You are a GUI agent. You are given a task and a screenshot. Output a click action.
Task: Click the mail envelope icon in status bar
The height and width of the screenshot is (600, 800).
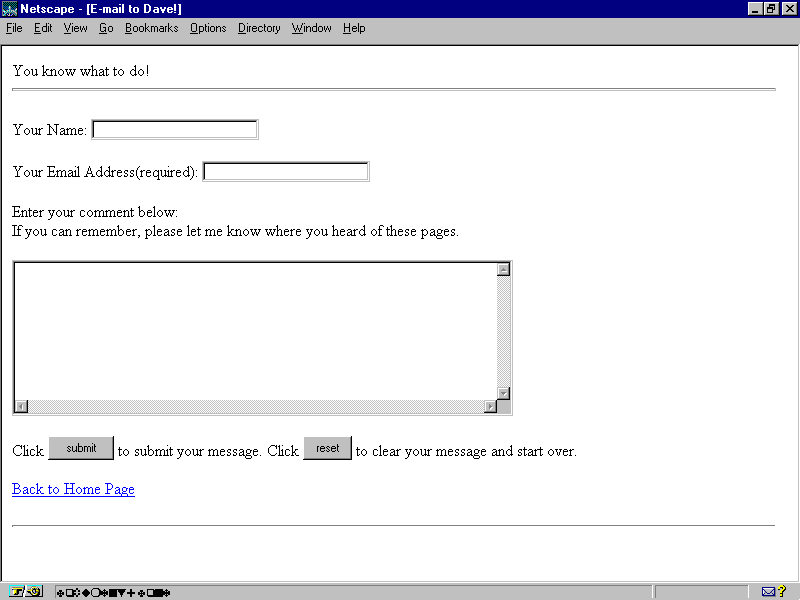tap(769, 592)
